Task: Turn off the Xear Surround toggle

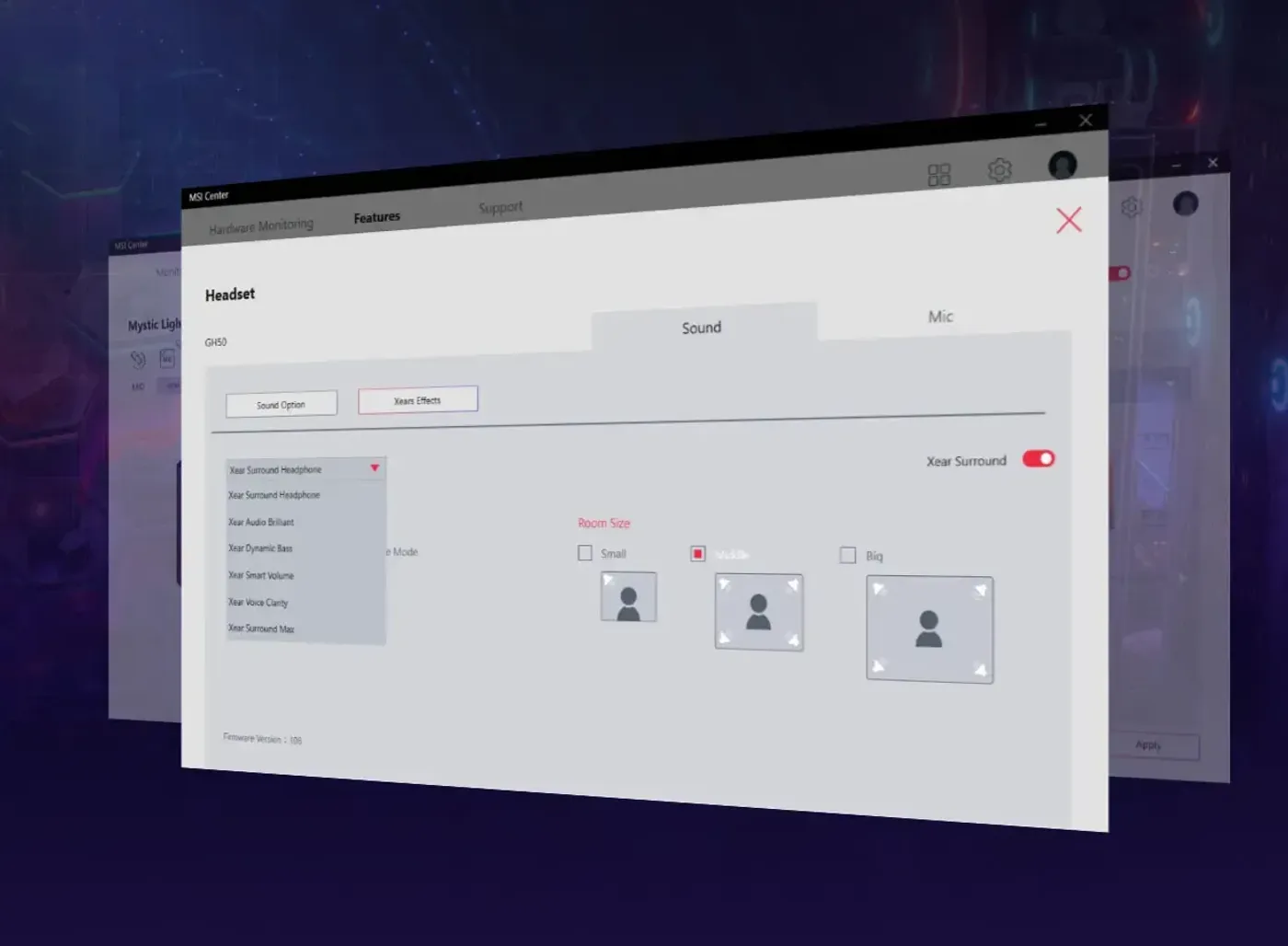Action: [x=1039, y=459]
